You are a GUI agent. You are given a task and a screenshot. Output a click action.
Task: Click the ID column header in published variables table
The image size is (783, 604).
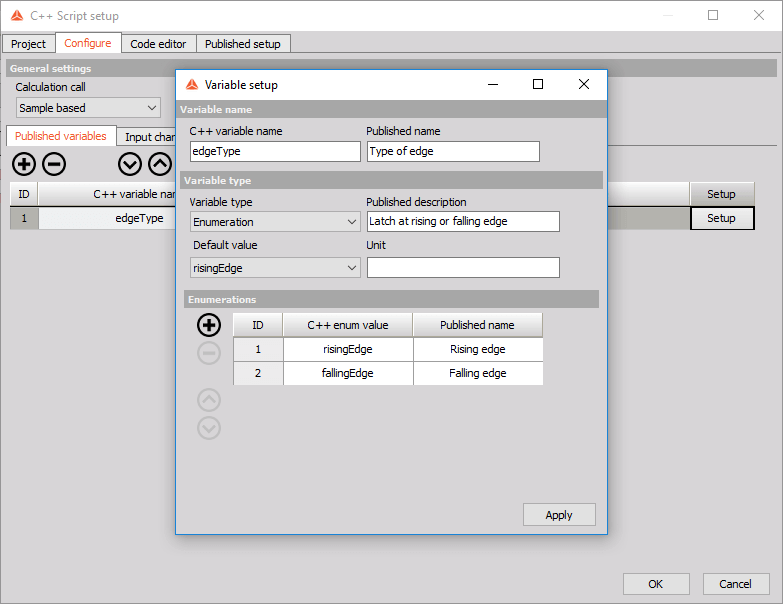pyautogui.click(x=24, y=194)
